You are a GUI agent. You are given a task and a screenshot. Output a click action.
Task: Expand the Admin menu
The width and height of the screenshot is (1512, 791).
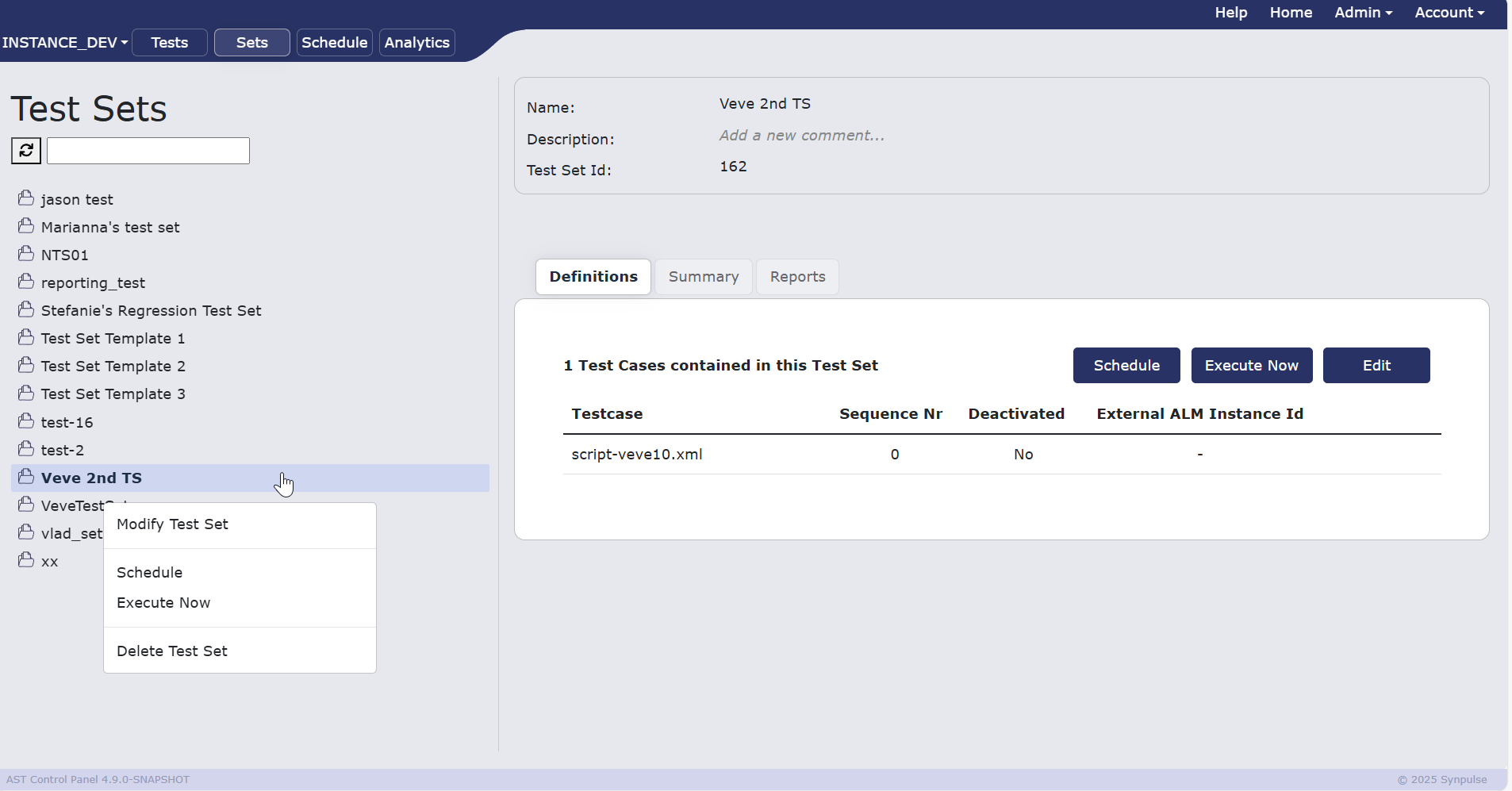(1363, 13)
